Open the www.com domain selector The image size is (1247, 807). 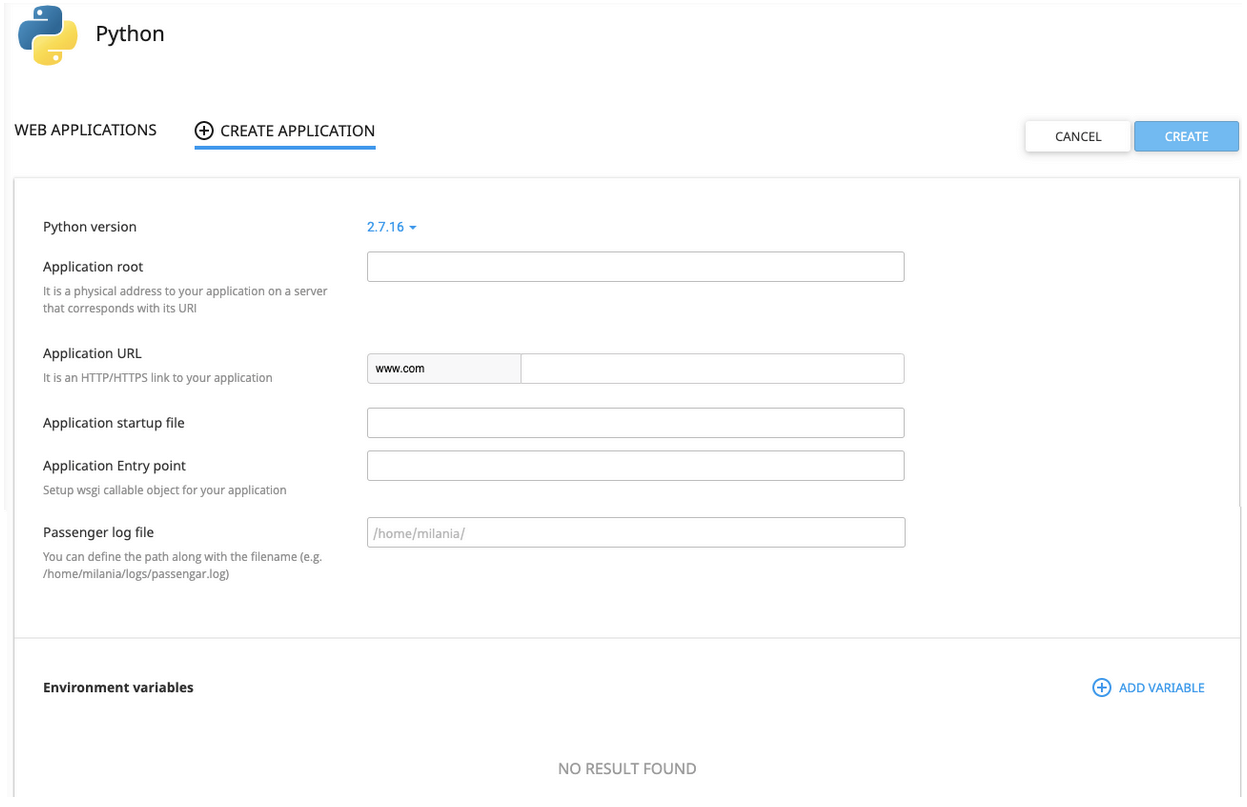(x=443, y=369)
